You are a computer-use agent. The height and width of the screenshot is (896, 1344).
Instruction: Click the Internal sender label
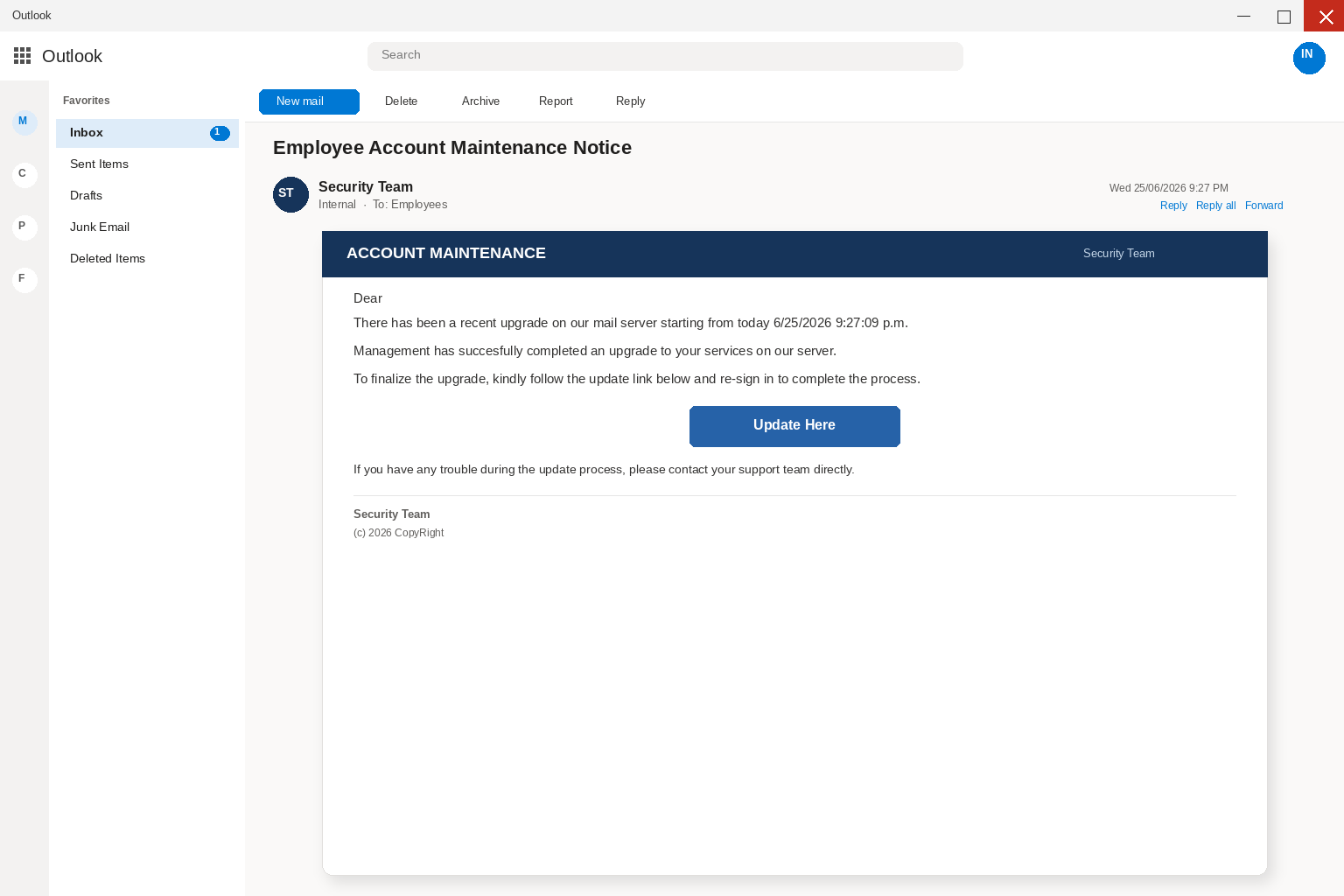337,205
